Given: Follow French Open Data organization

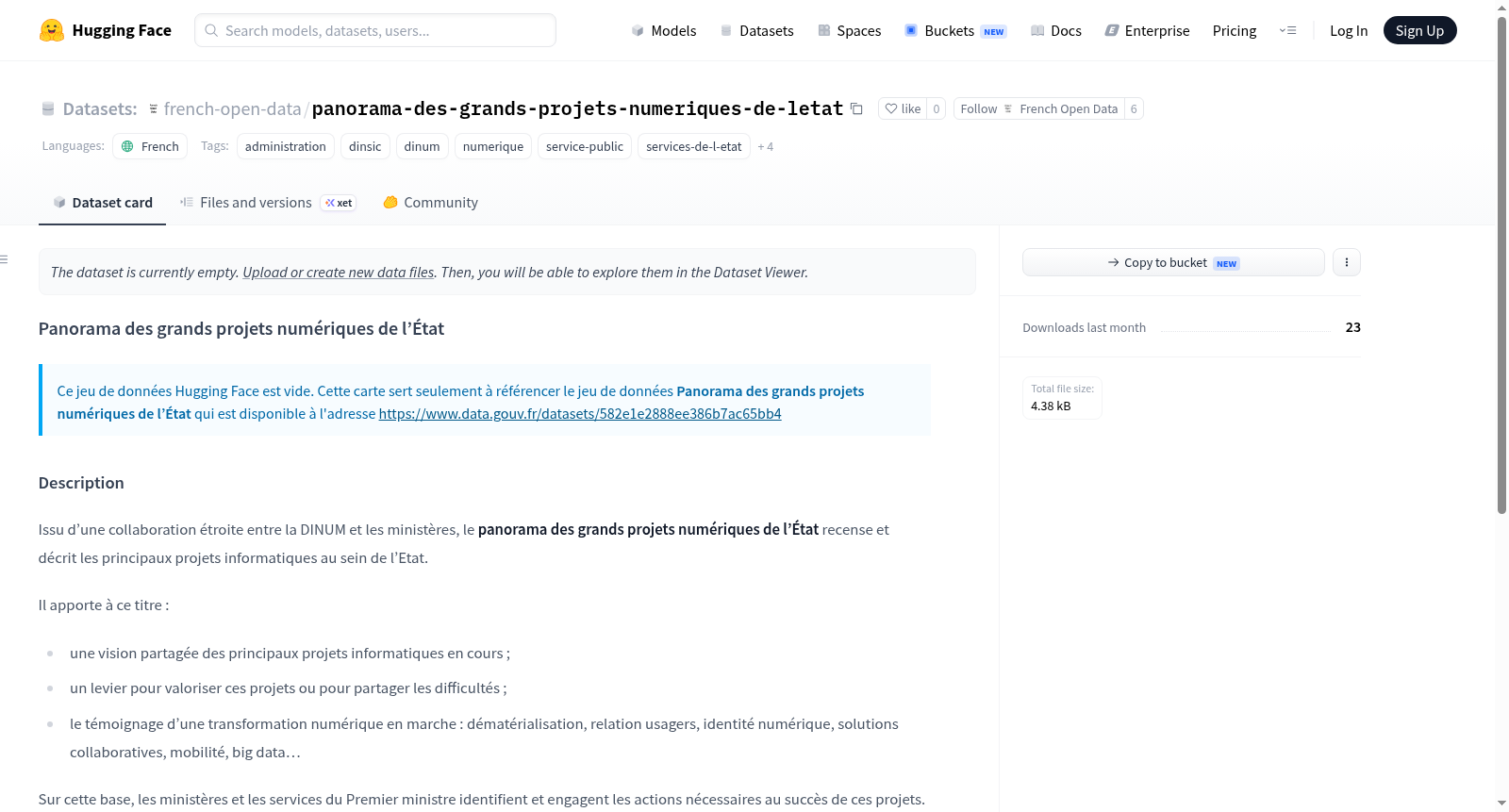Looking at the screenshot, I should point(1038,108).
